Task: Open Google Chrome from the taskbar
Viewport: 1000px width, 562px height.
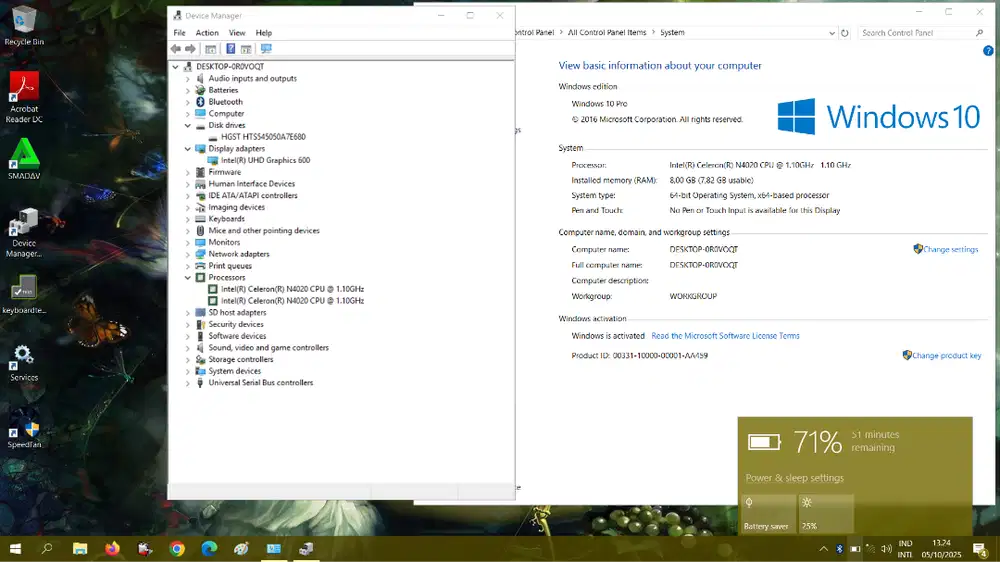Action: coord(177,549)
